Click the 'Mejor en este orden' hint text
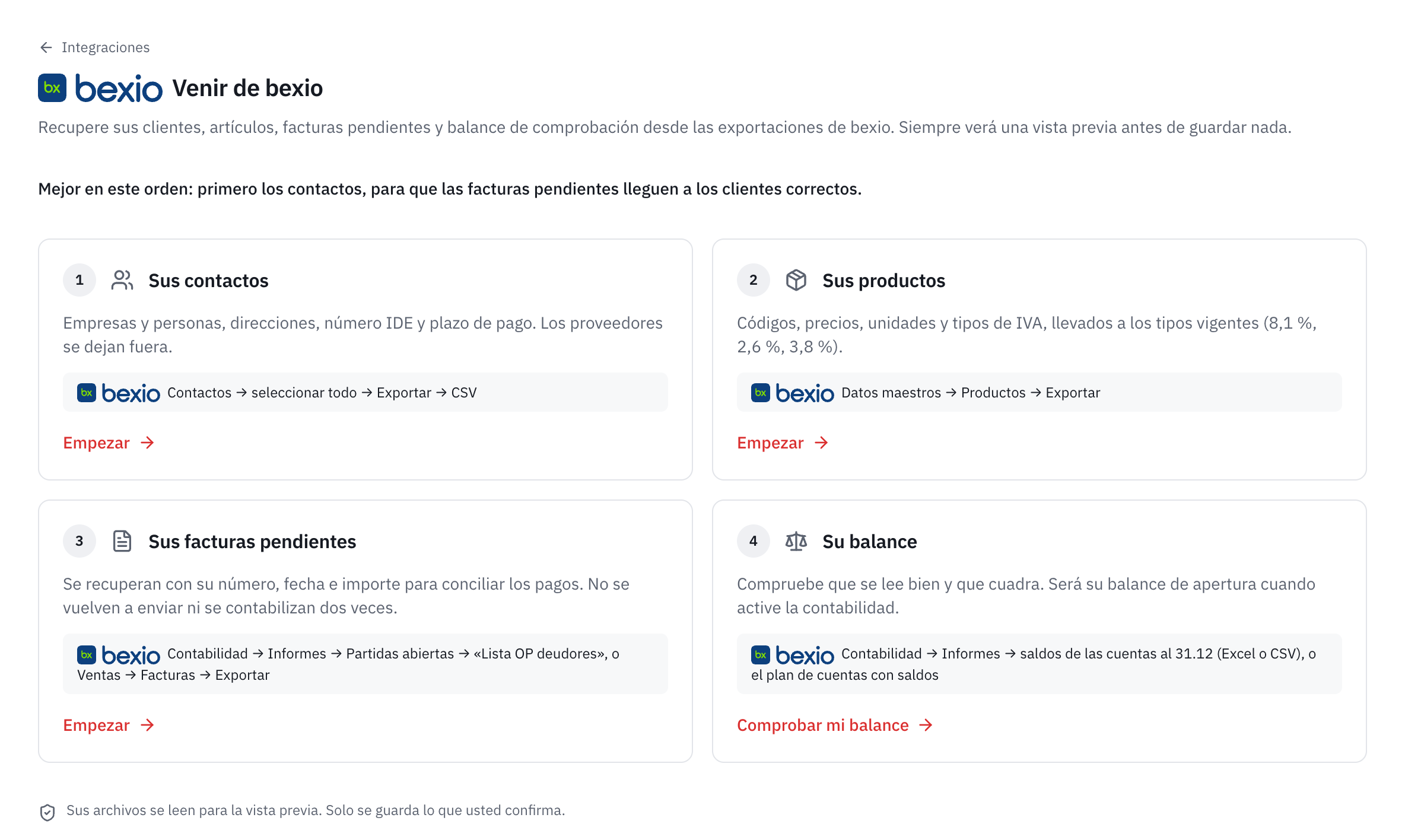The height and width of the screenshot is (840, 1405). pos(450,189)
